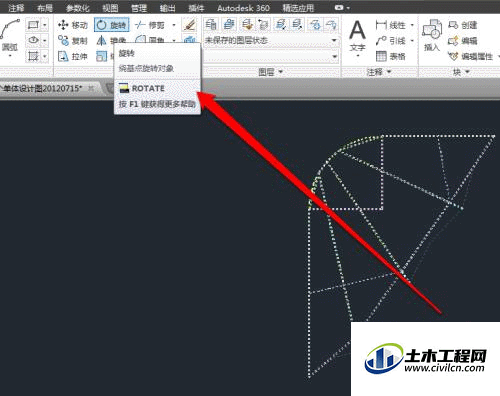This screenshot has width=500, height=396.
Task: Choose the Copy (复制) tool
Action: click(x=73, y=41)
